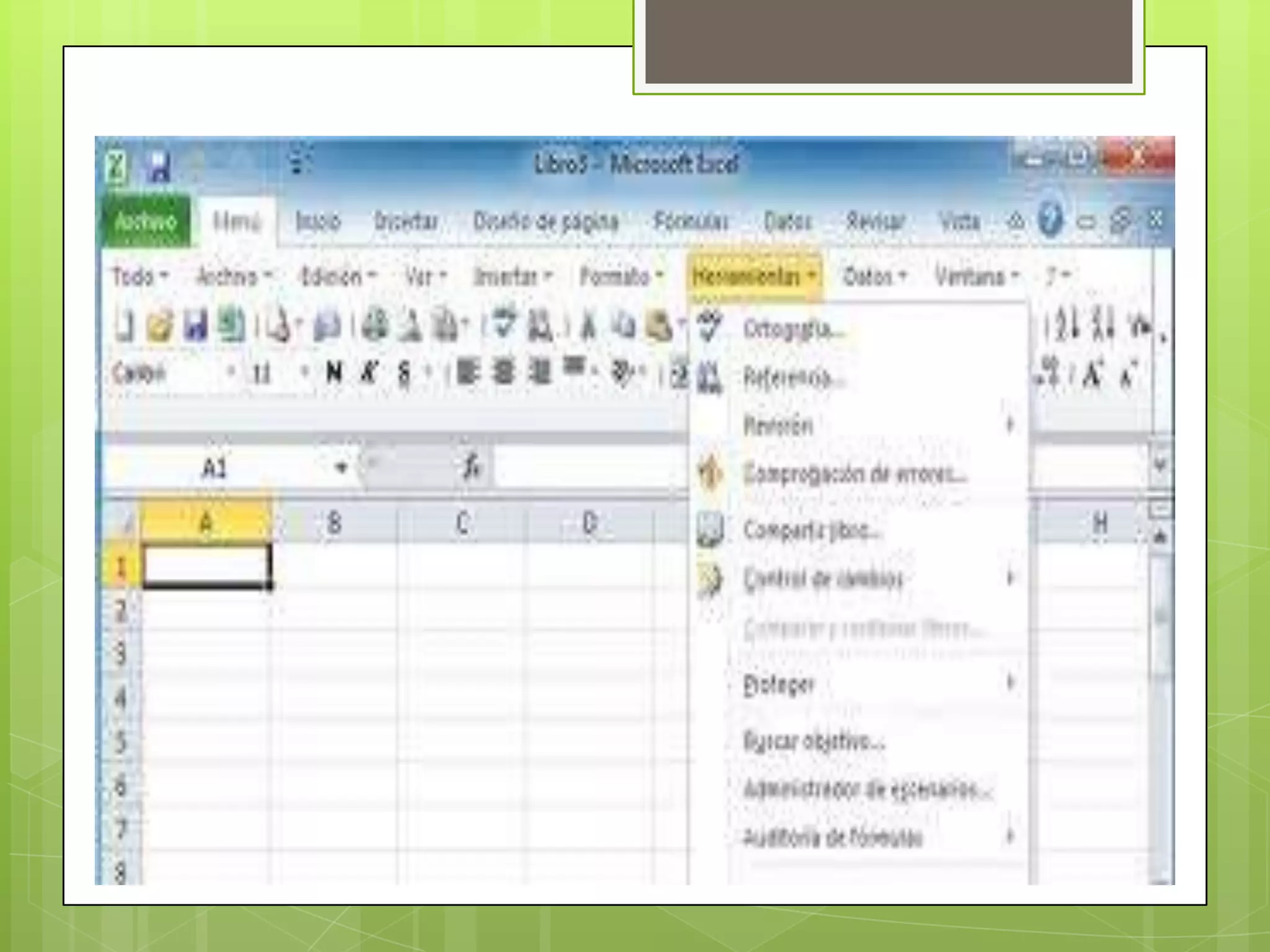Click the green Archivo button
This screenshot has width=1270, height=952.
point(146,221)
